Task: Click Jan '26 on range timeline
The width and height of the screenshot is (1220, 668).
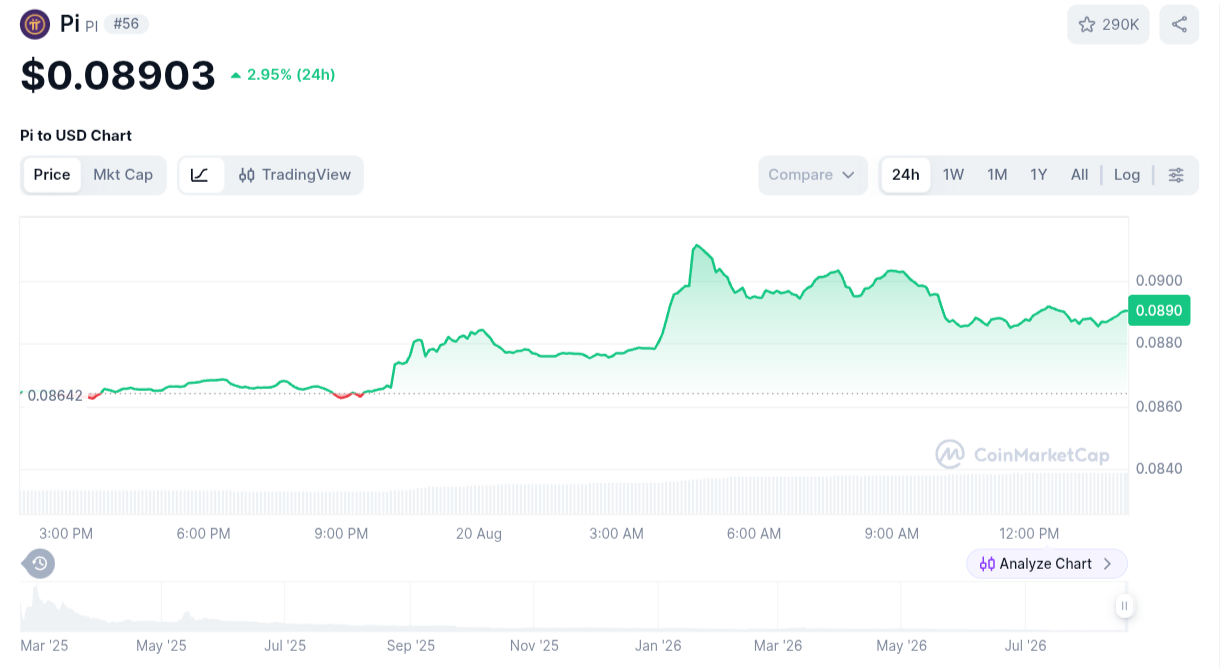Action: tap(658, 646)
